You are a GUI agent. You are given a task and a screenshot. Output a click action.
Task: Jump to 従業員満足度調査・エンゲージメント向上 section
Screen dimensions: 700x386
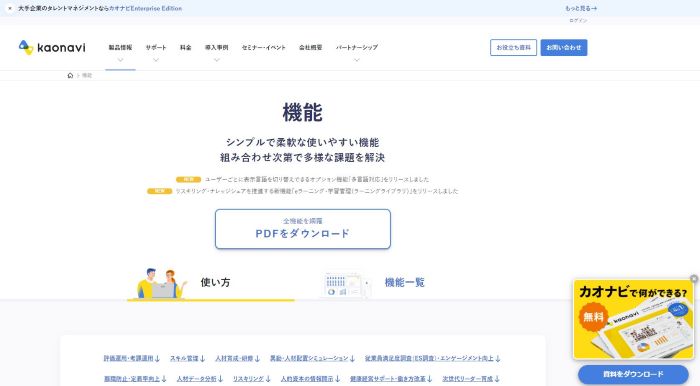click(x=433, y=358)
